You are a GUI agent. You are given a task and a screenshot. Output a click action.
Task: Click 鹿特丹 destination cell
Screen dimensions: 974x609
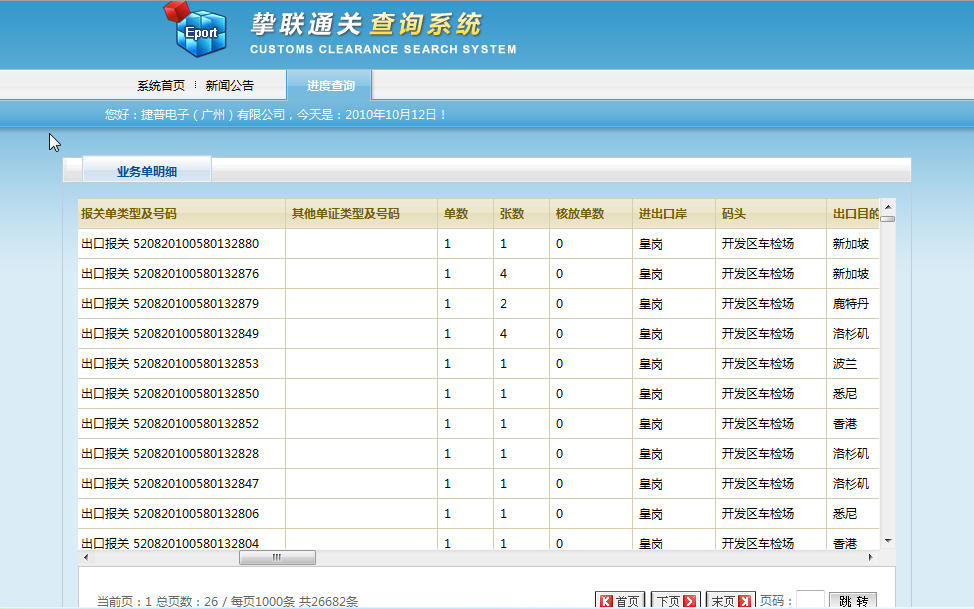coord(851,304)
